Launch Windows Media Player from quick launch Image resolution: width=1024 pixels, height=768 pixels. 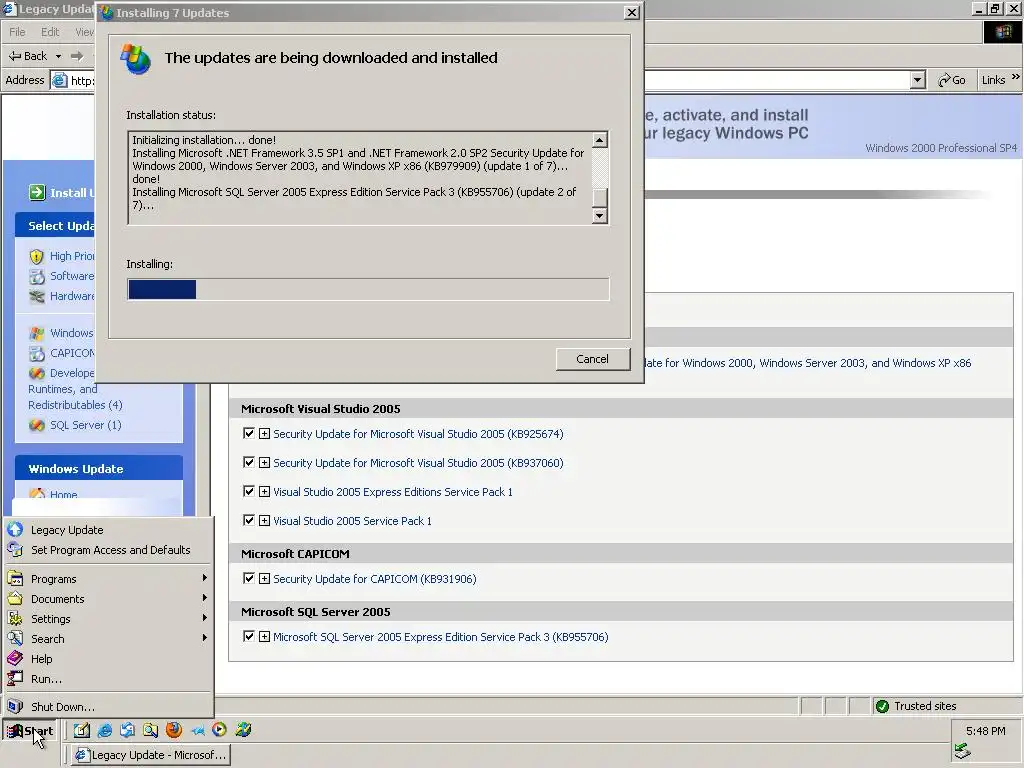(x=219, y=729)
